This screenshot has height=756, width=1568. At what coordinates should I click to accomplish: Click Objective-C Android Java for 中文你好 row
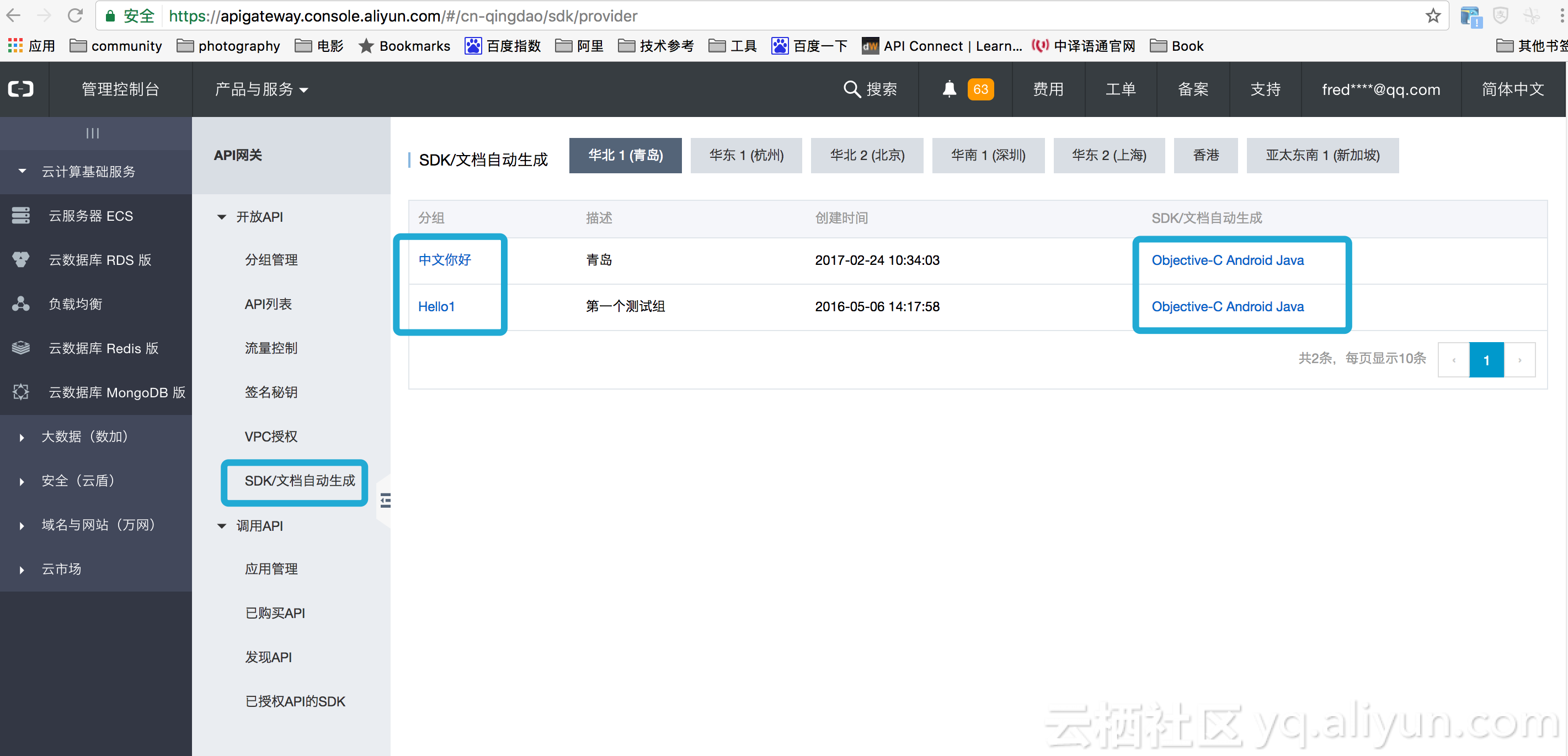(x=1227, y=260)
